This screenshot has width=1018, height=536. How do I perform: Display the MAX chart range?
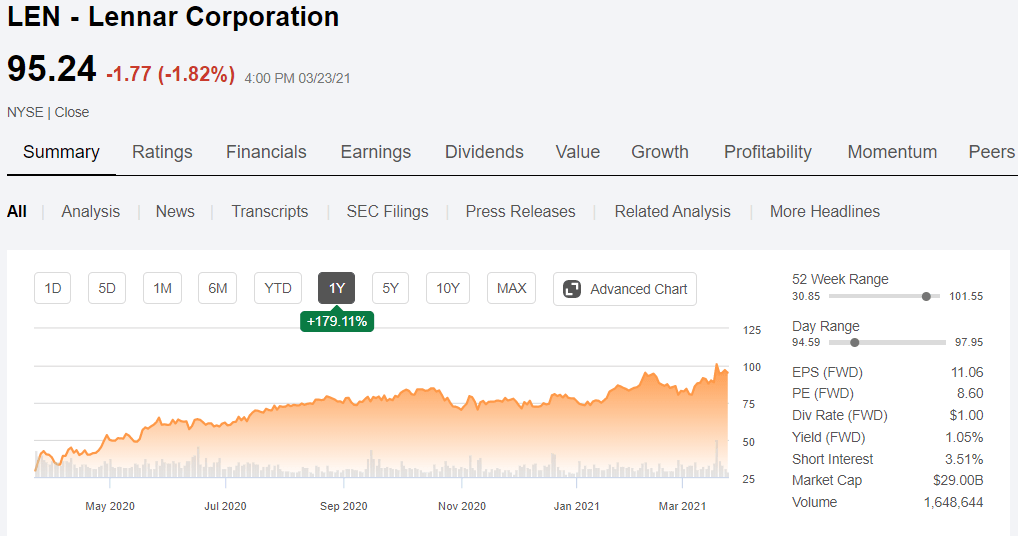click(x=512, y=288)
